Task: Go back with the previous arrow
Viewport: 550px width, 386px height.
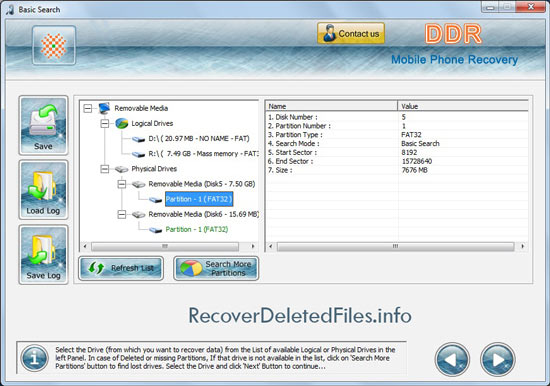Action: pyautogui.click(x=452, y=359)
